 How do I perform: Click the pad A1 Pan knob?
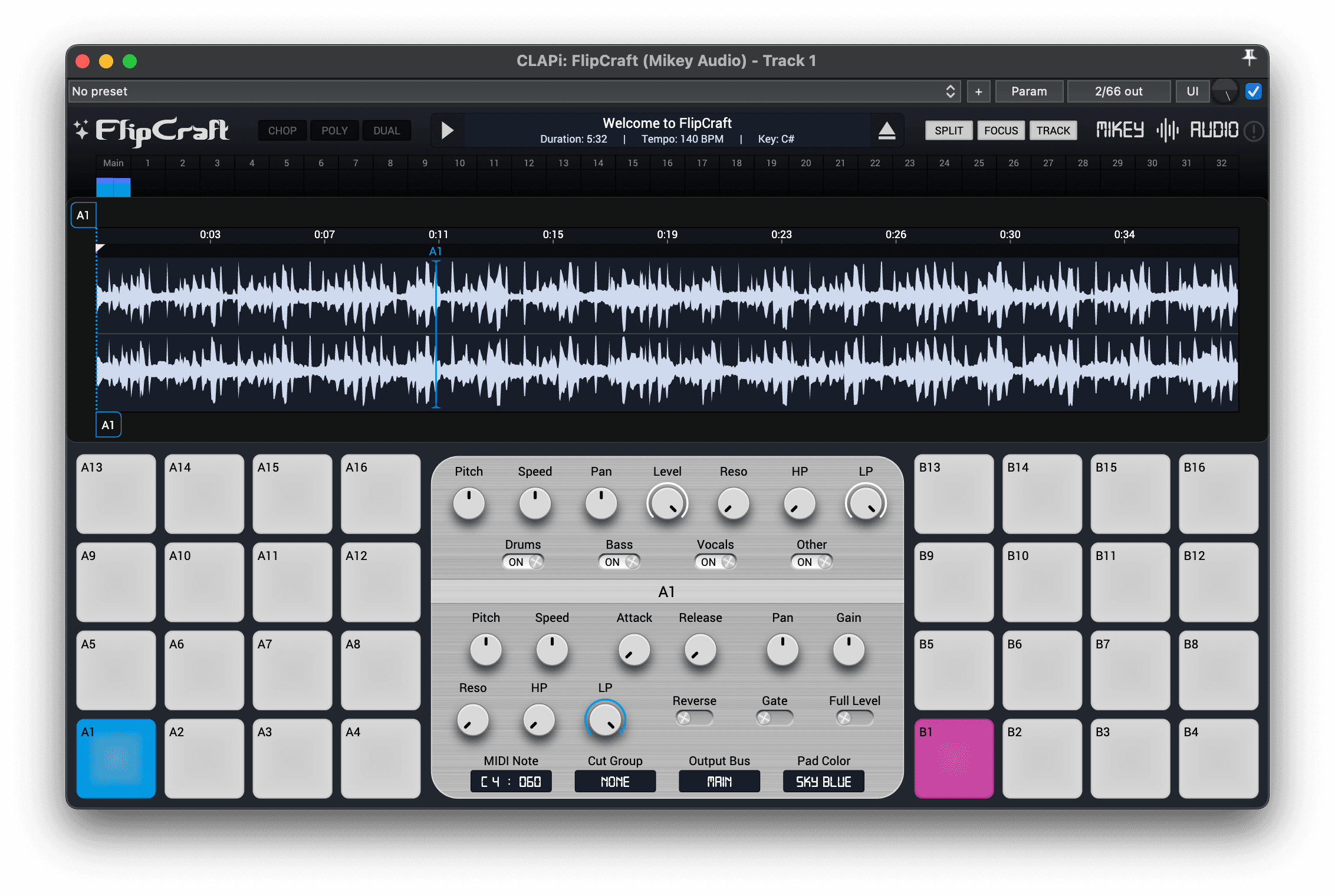click(782, 650)
